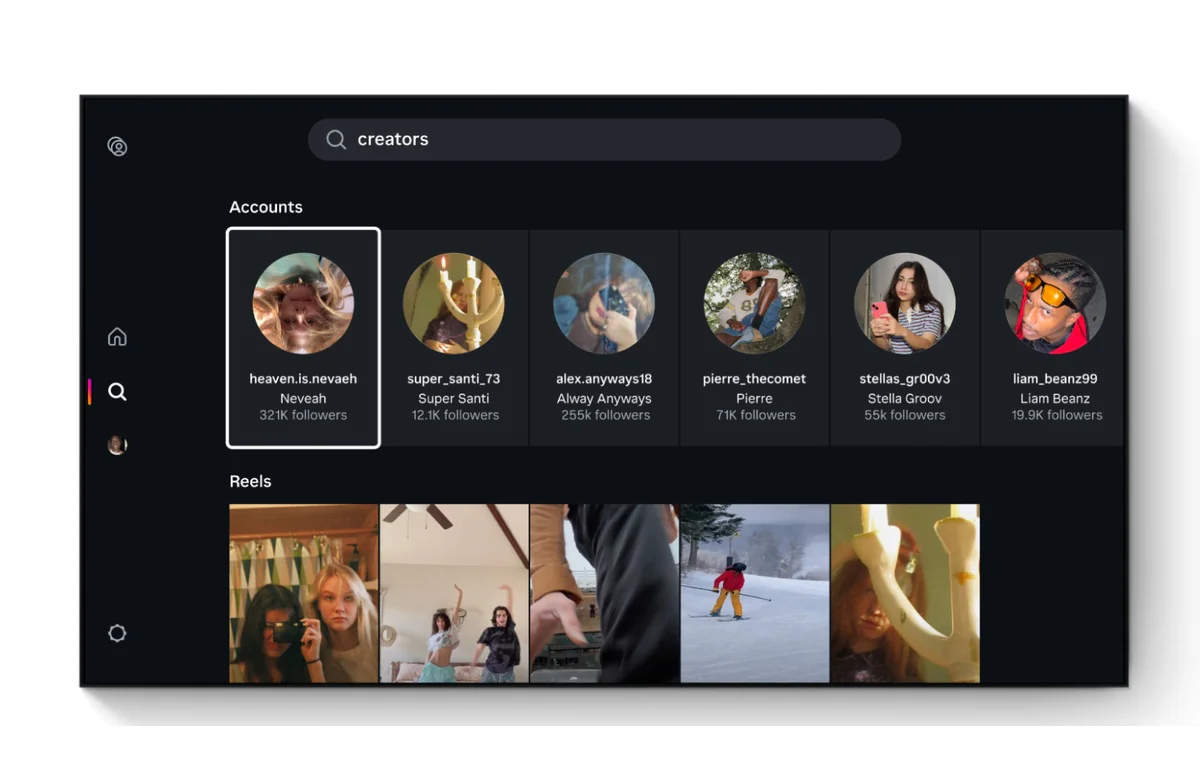Click the 71K followers text
The image size is (1200, 778).
(x=756, y=415)
